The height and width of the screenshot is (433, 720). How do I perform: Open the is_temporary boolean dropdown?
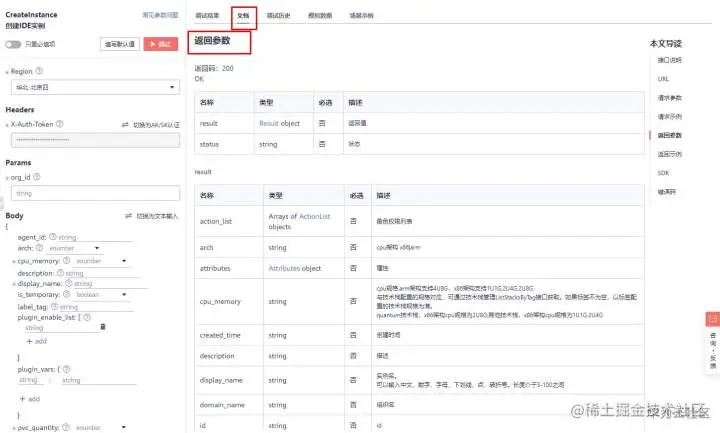click(x=101, y=294)
